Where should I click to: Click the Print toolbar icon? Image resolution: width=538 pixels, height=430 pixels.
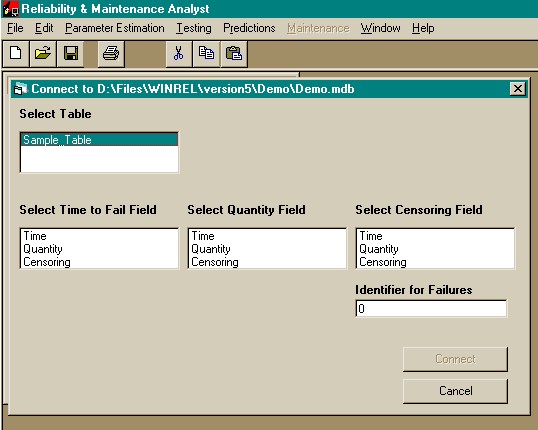pos(111,54)
